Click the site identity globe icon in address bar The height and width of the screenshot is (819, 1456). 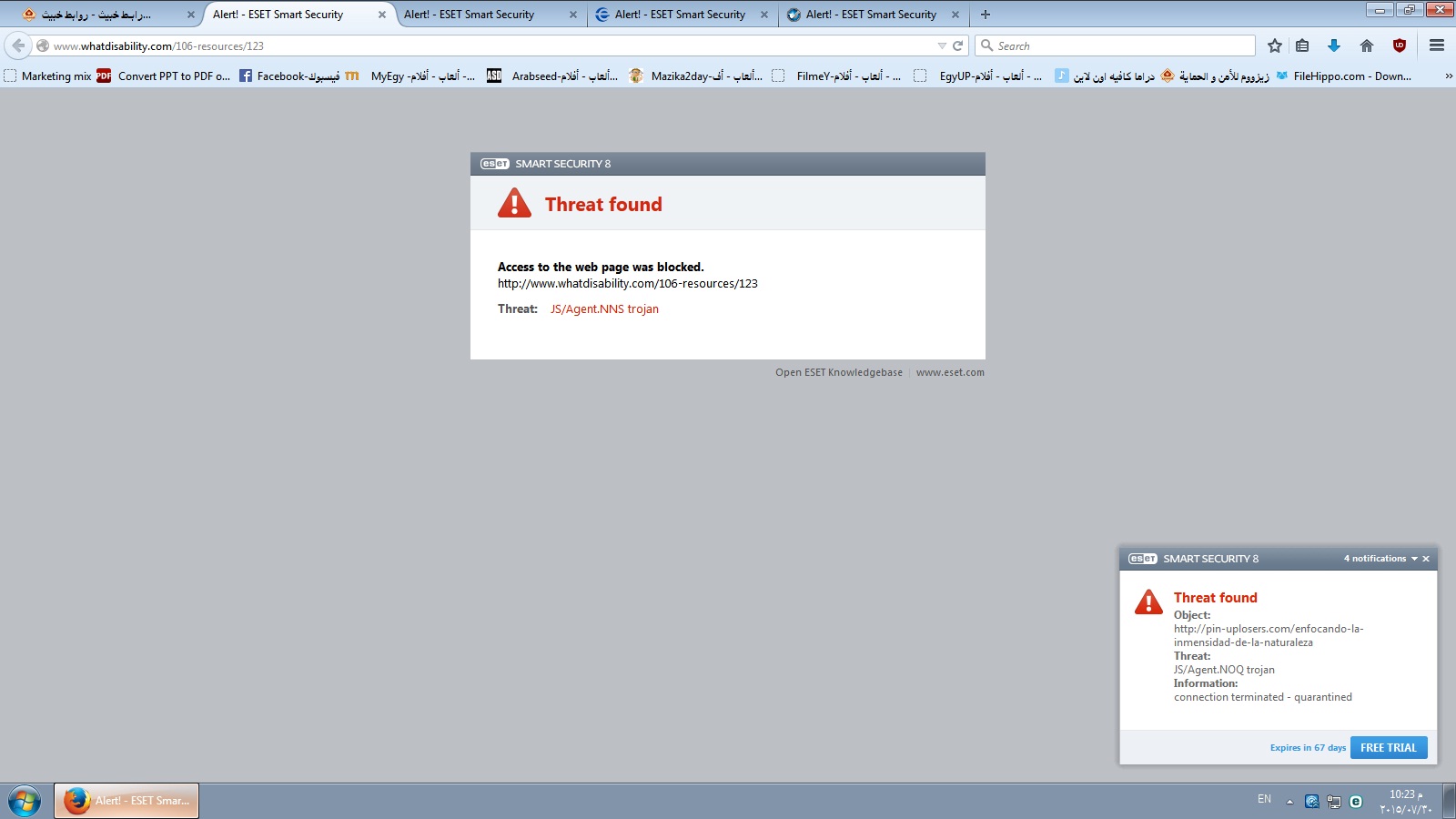42,45
